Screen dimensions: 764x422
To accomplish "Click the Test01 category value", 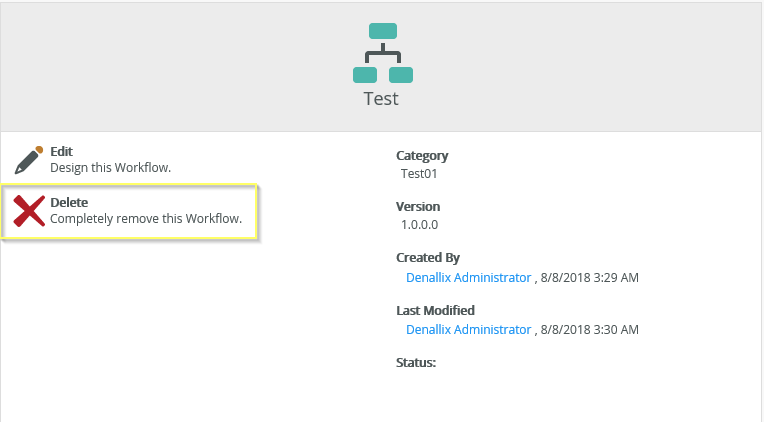I will coord(419,173).
